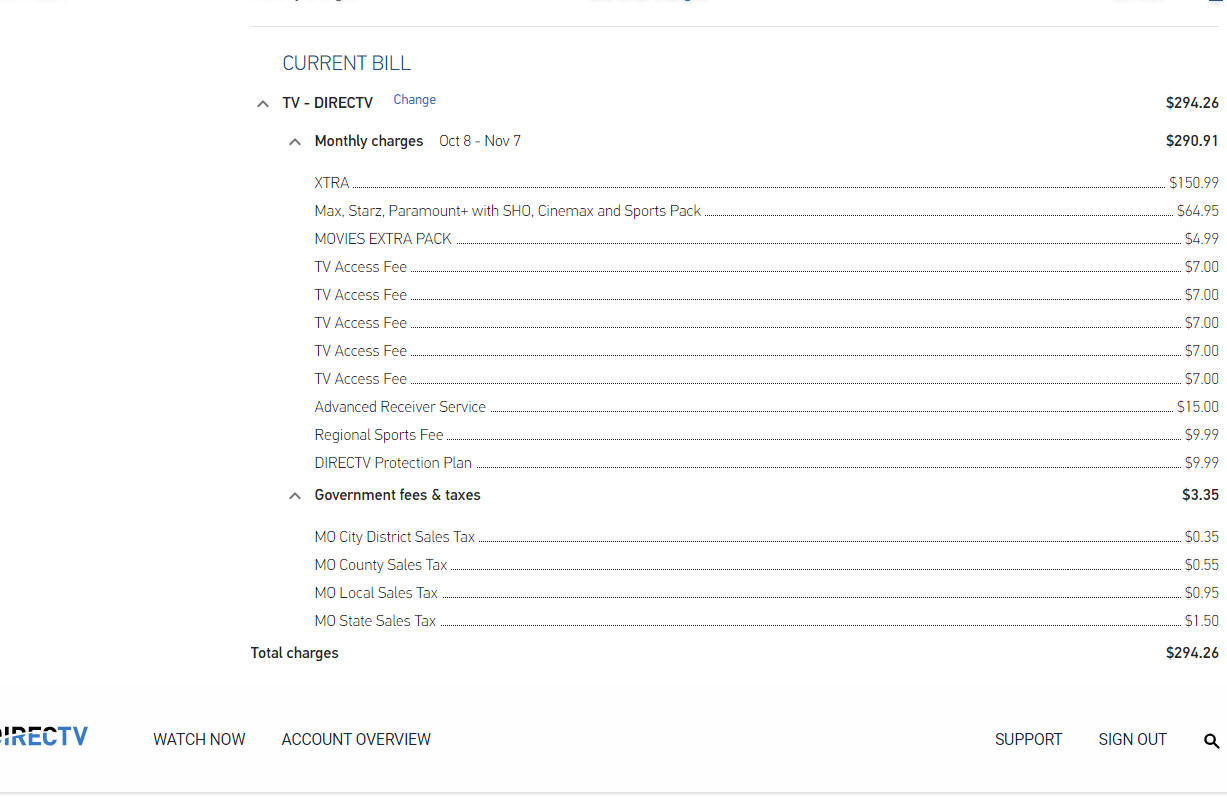Open the DIRECTV logo home link
Image resolution: width=1227 pixels, height=806 pixels.
coord(43,737)
